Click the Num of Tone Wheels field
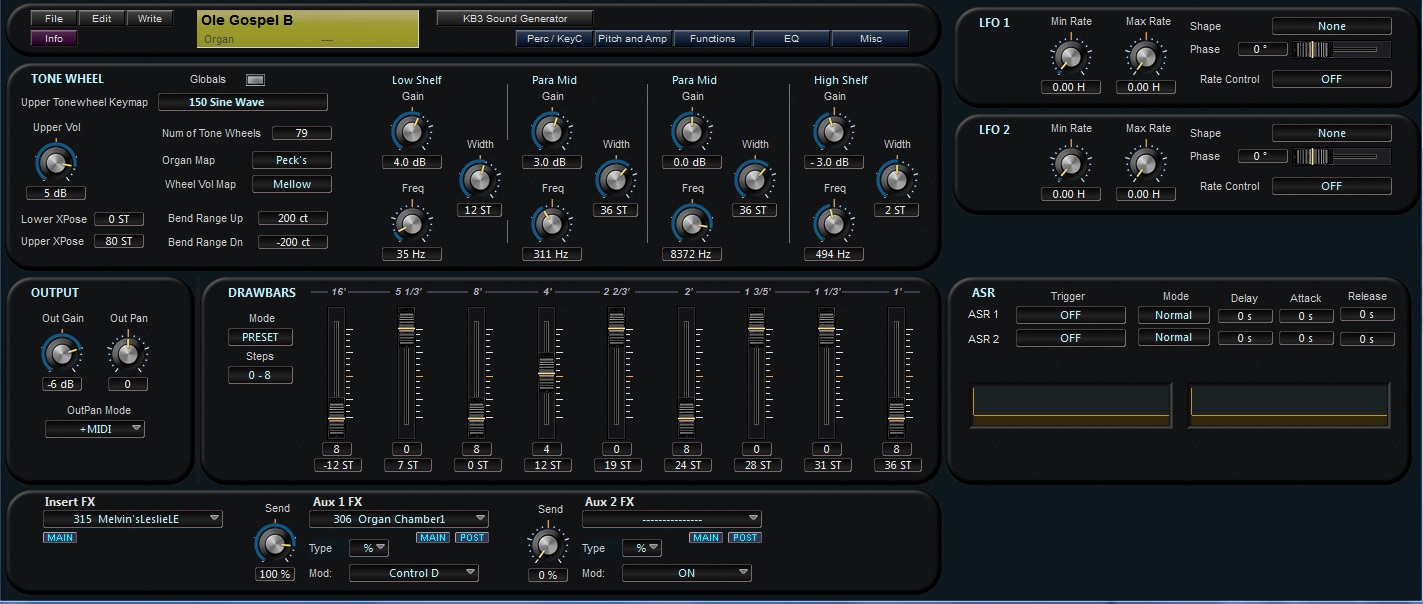1423x604 pixels. 301,133
